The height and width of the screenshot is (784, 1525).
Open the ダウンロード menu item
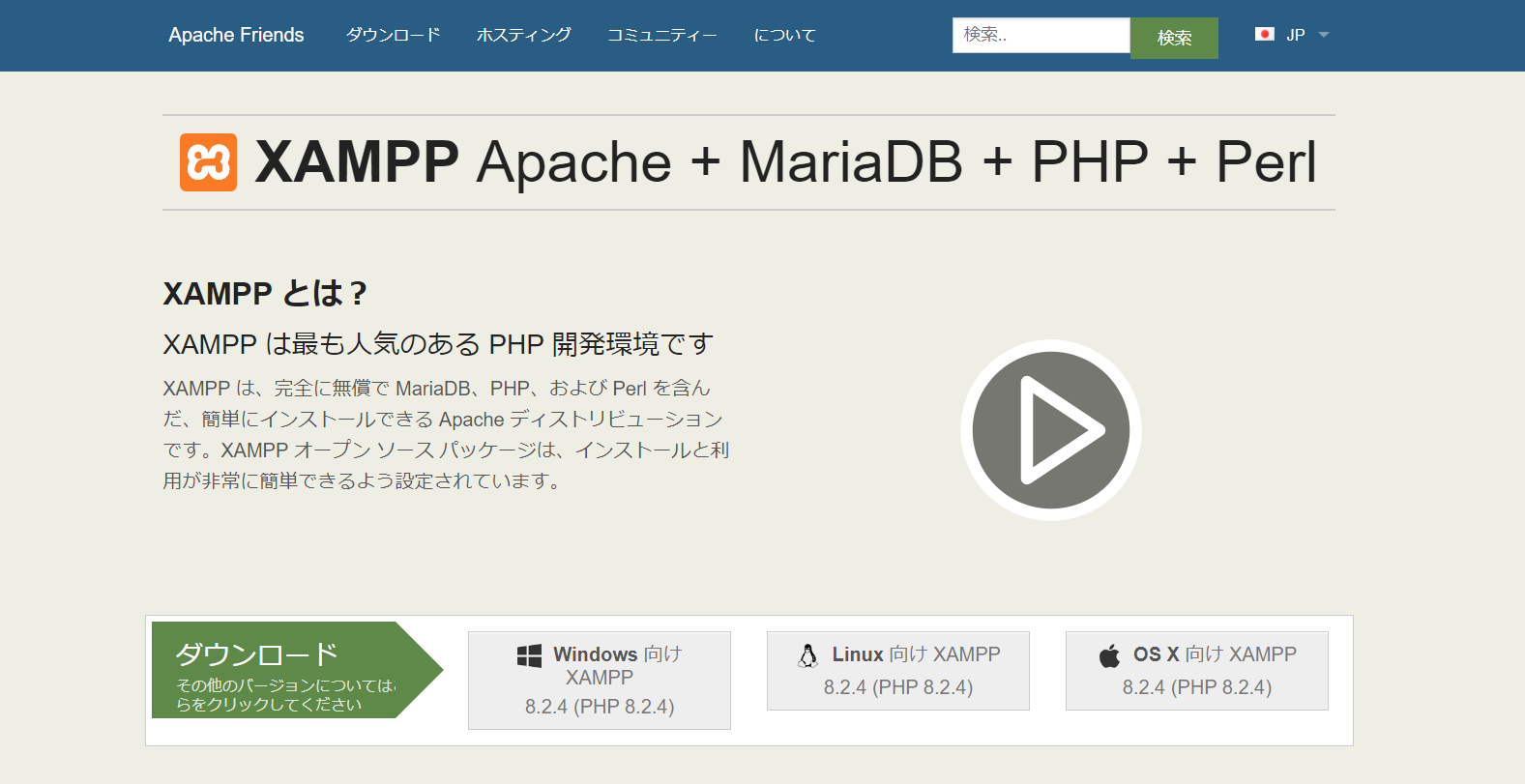(x=393, y=35)
